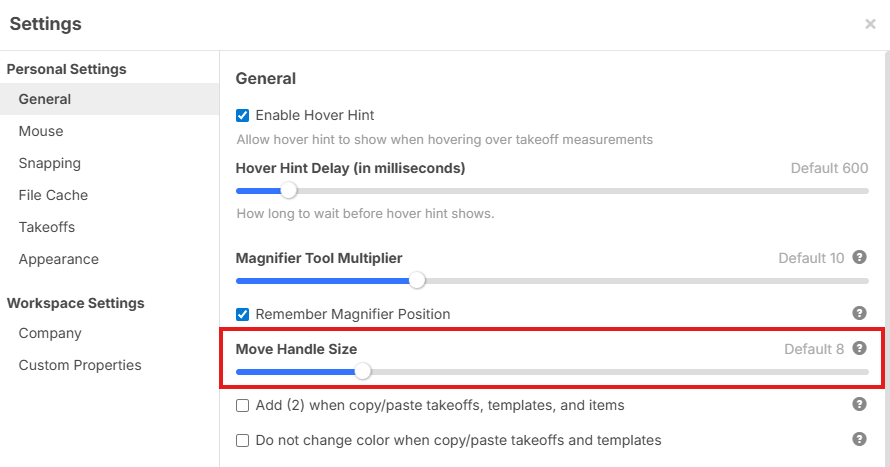Viewport: 890px width, 467px height.
Task: Click the Hover Hint Delay slider handle
Action: tap(289, 190)
